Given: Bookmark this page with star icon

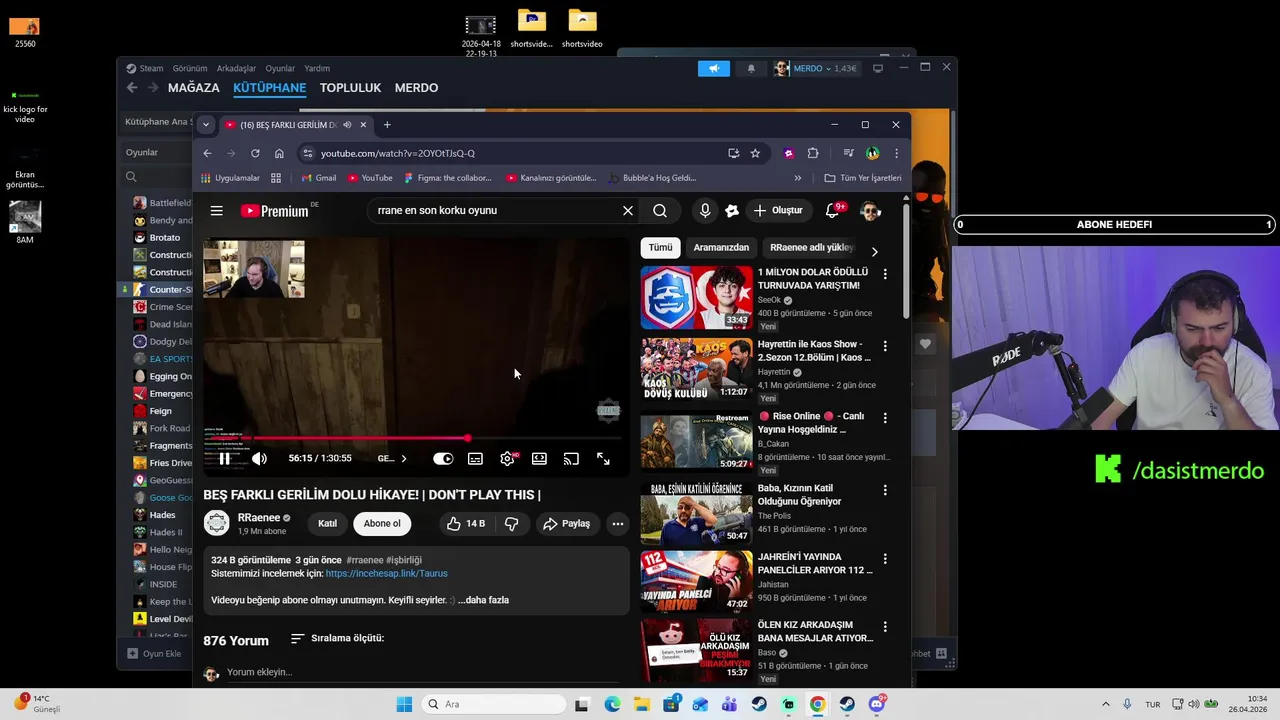Looking at the screenshot, I should pyautogui.click(x=755, y=153).
